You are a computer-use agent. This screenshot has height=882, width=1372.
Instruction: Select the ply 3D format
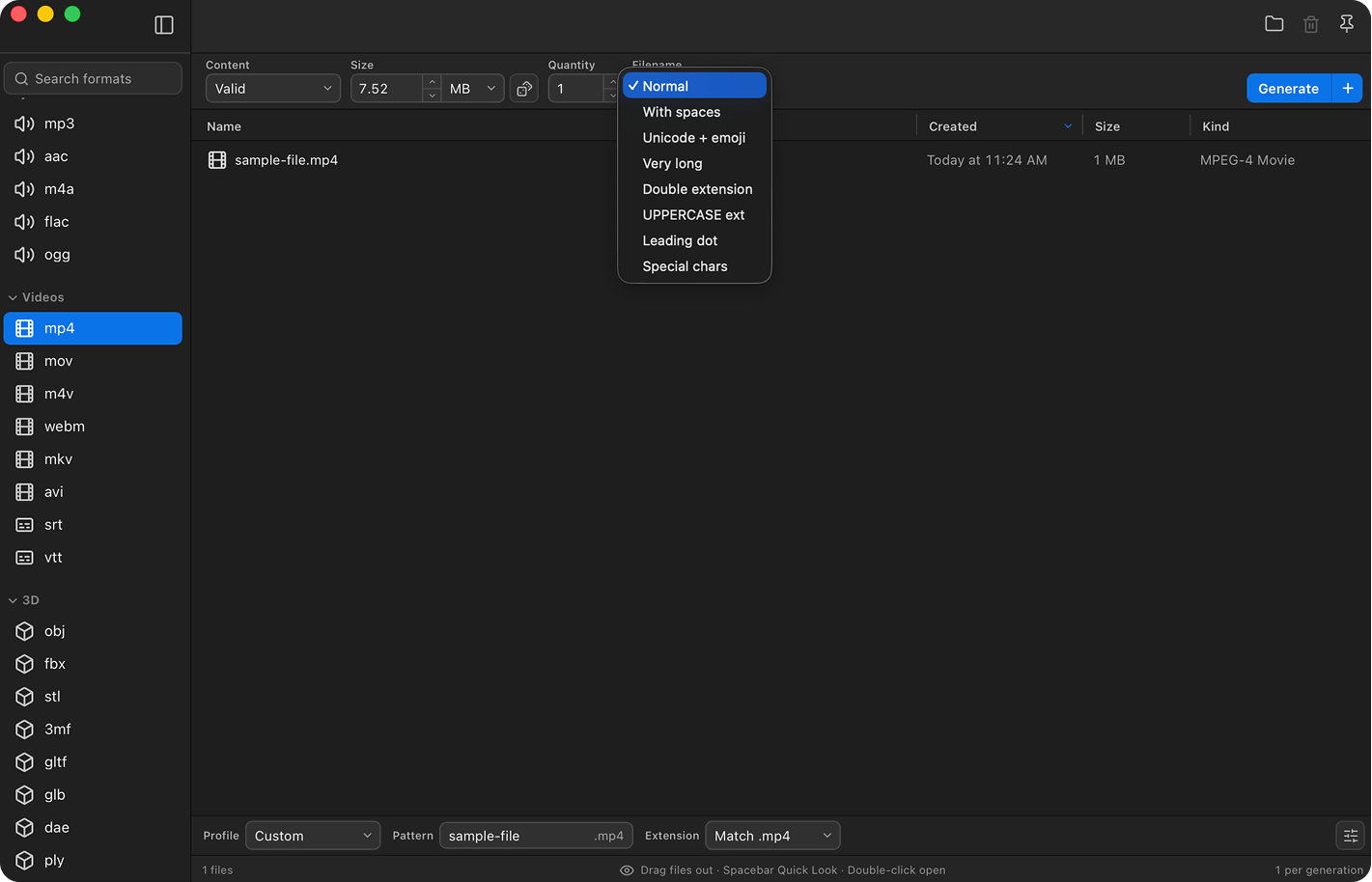(x=93, y=861)
